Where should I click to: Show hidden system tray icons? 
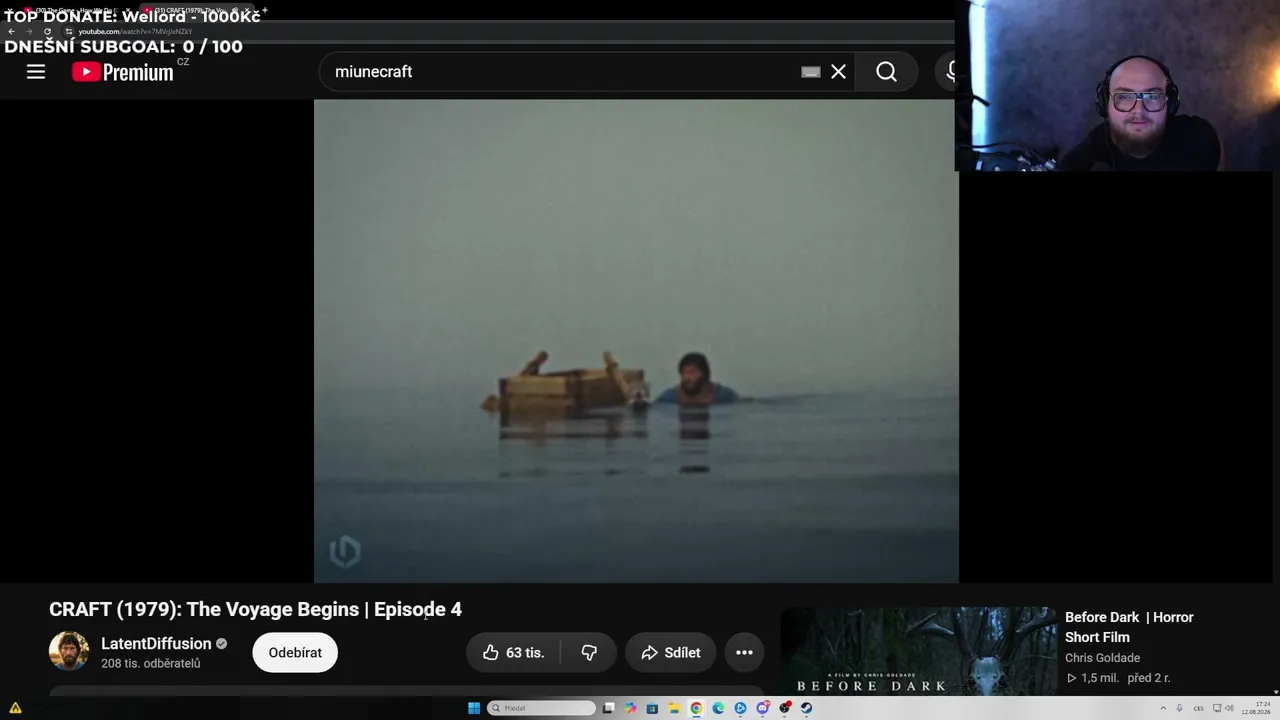[1163, 708]
